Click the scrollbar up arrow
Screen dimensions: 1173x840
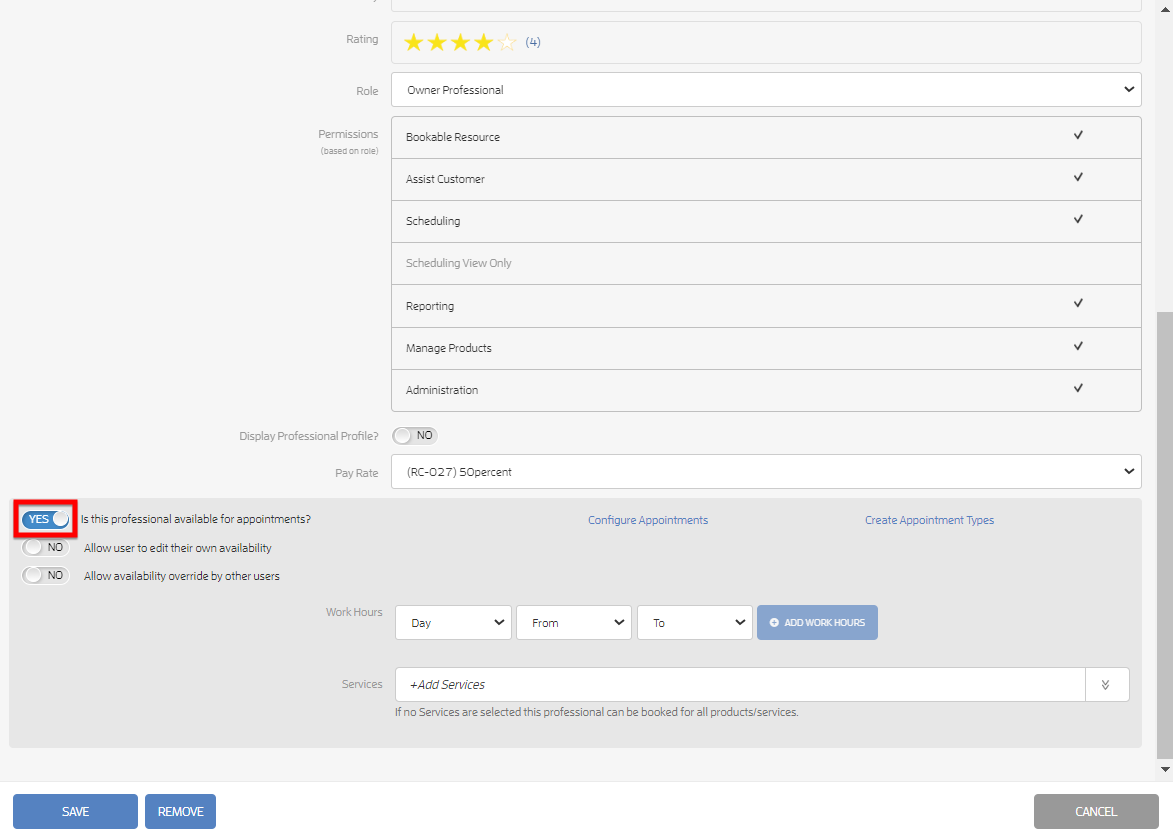pyautogui.click(x=1165, y=9)
